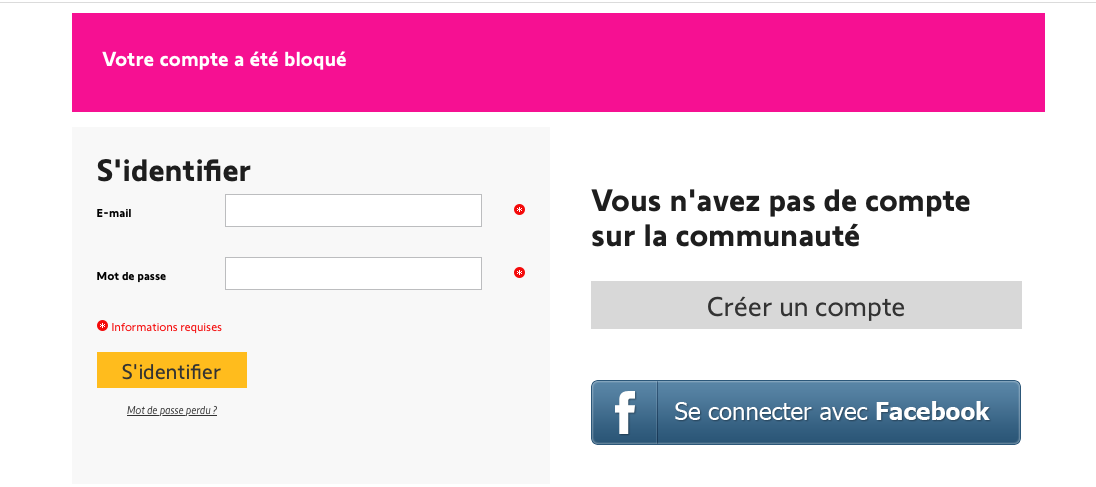Focus the Mot de passe password field

(x=353, y=274)
